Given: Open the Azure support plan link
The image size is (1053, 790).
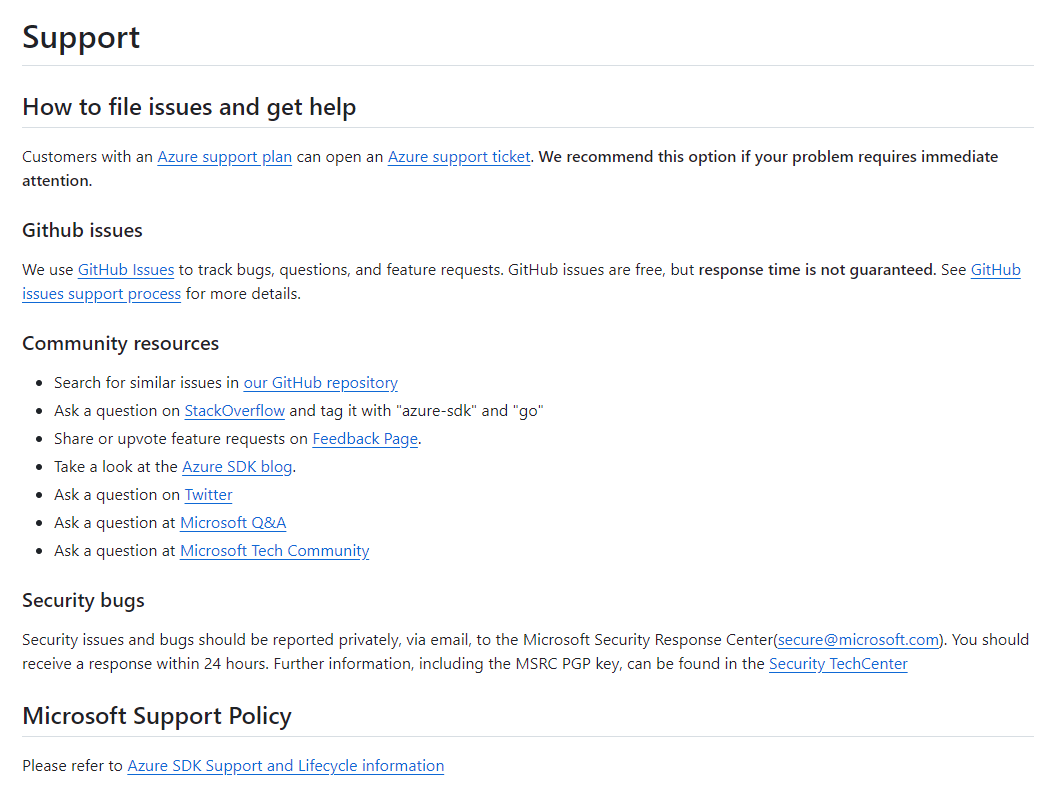Looking at the screenshot, I should pyautogui.click(x=224, y=157).
